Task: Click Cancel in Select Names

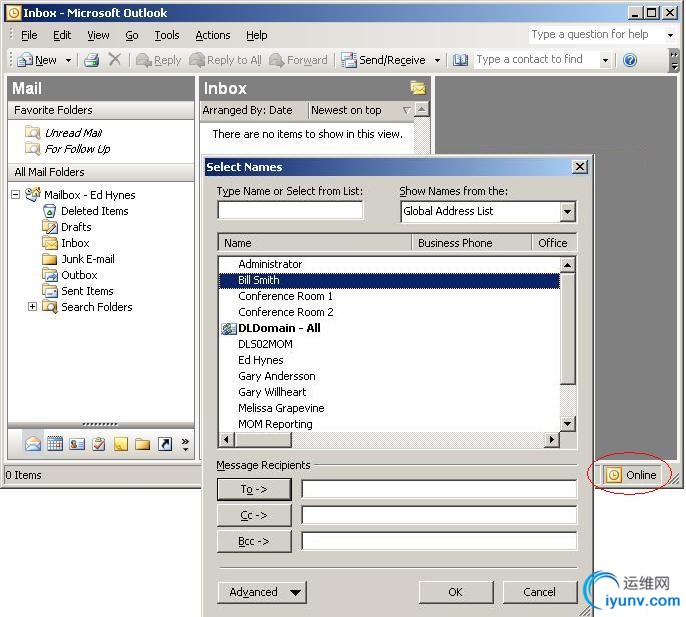Action: 539,592
